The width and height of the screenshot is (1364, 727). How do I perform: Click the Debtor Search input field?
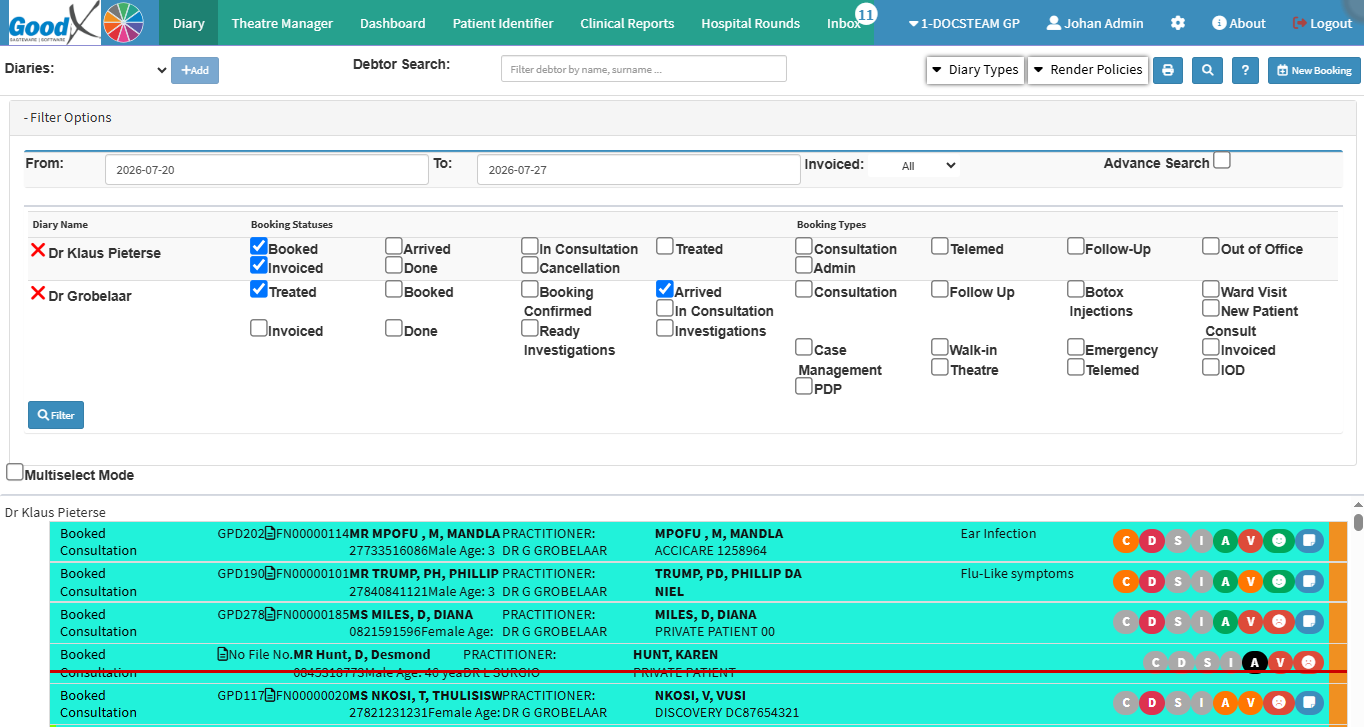point(644,69)
